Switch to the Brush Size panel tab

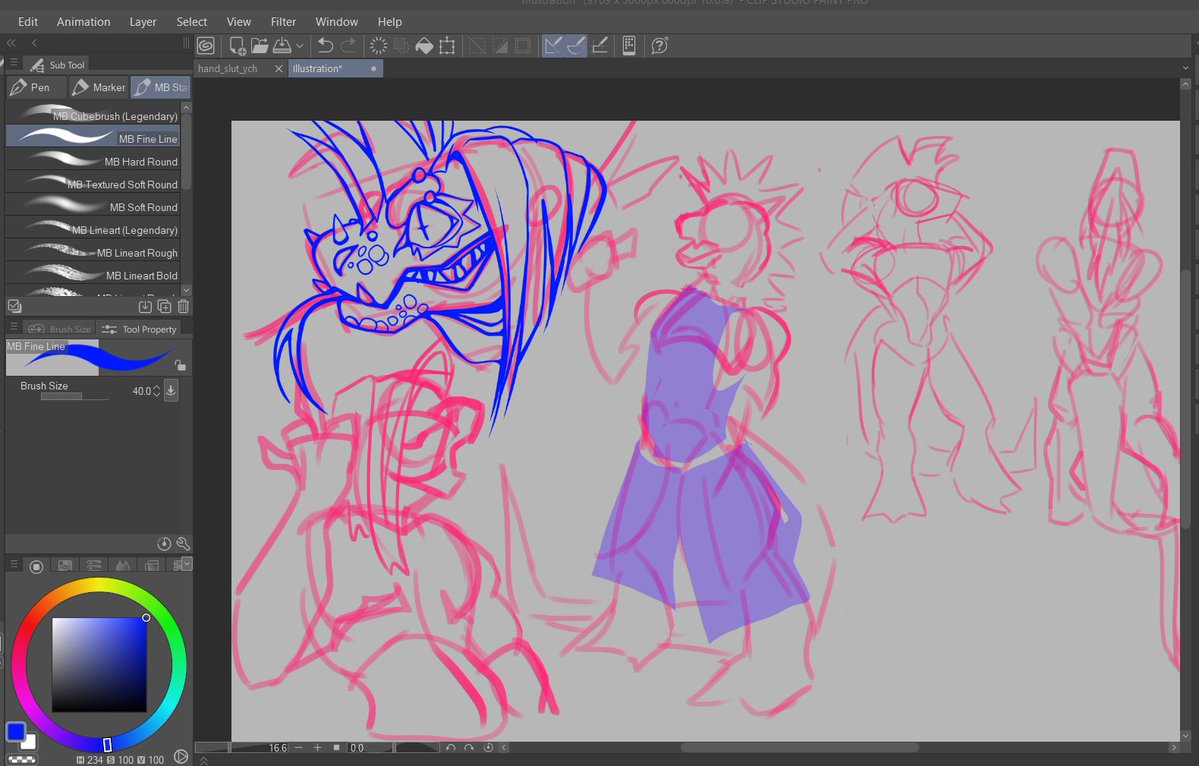[59, 329]
